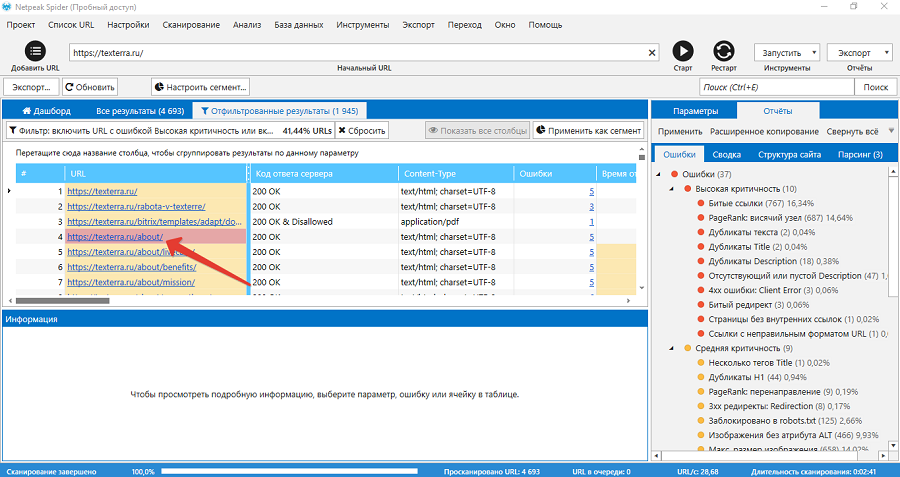Select PageRank: висячий узел item
This screenshot has width=900, height=477.
pyautogui.click(x=780, y=218)
